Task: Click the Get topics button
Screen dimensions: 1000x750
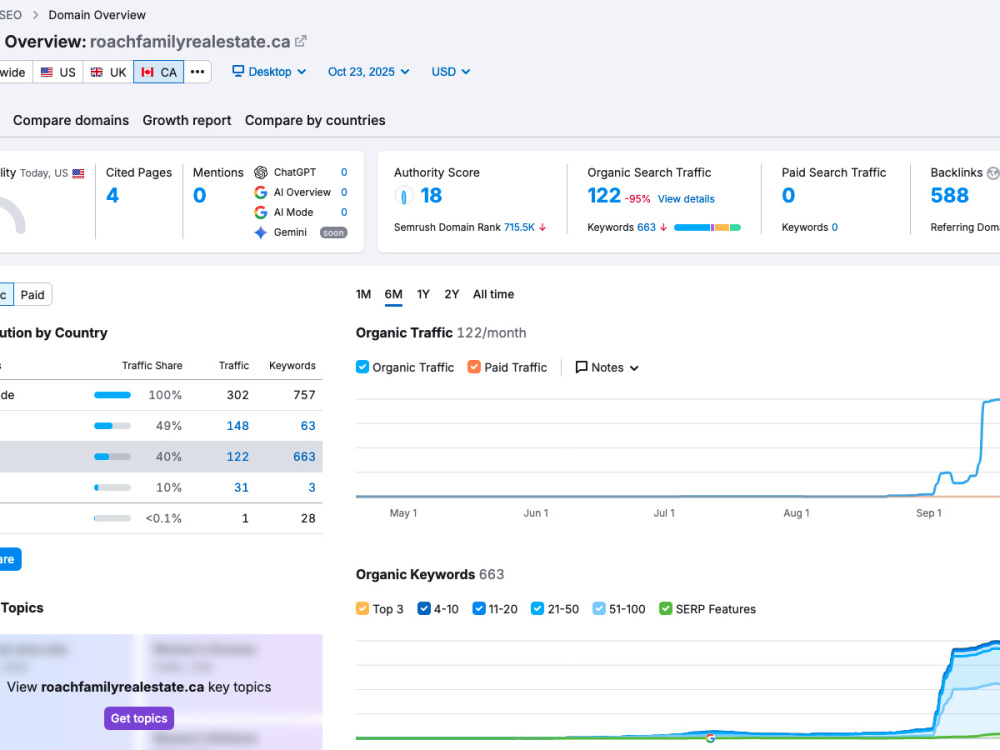Action: pos(139,718)
